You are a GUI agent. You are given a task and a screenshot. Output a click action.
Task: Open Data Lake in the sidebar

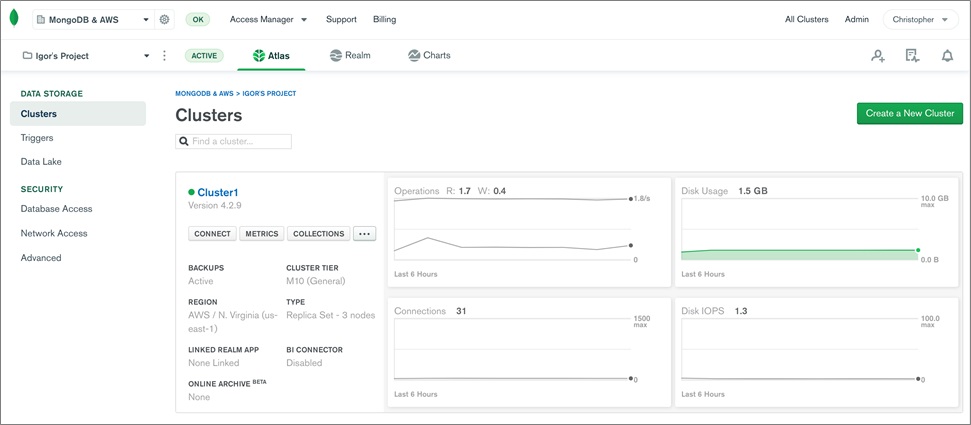[x=41, y=162]
